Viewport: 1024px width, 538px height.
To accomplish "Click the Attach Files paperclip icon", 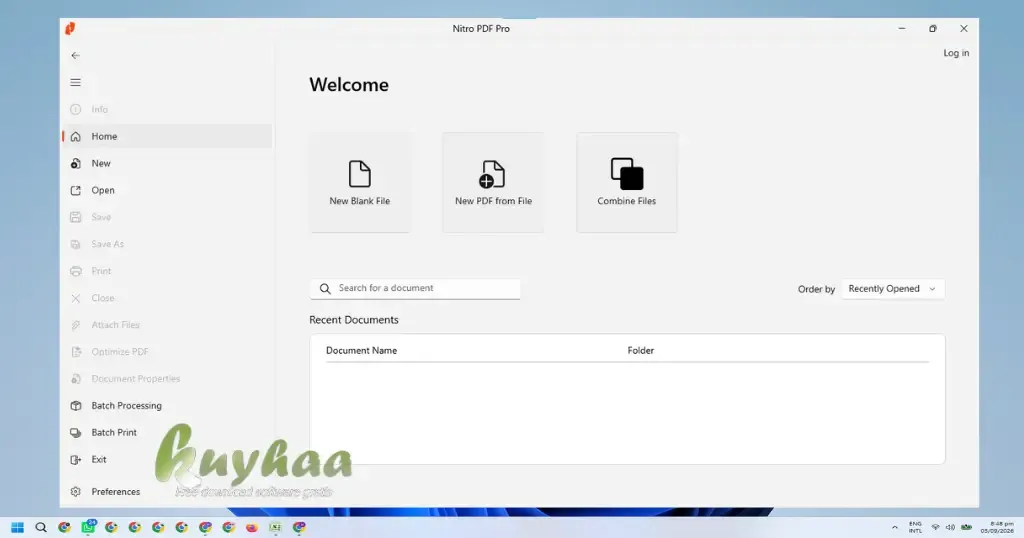I will tap(76, 324).
